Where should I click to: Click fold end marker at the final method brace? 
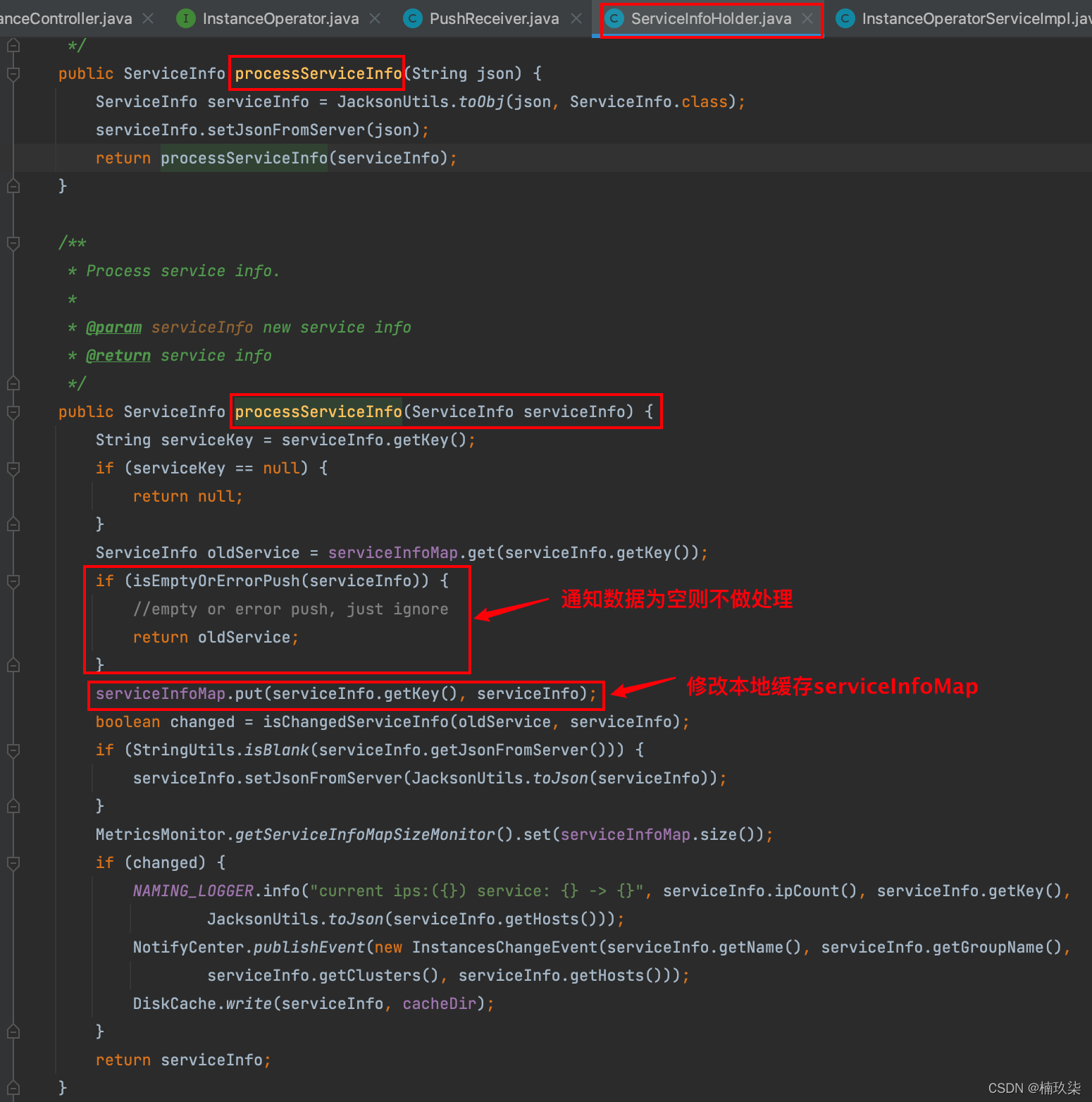pyautogui.click(x=13, y=1088)
